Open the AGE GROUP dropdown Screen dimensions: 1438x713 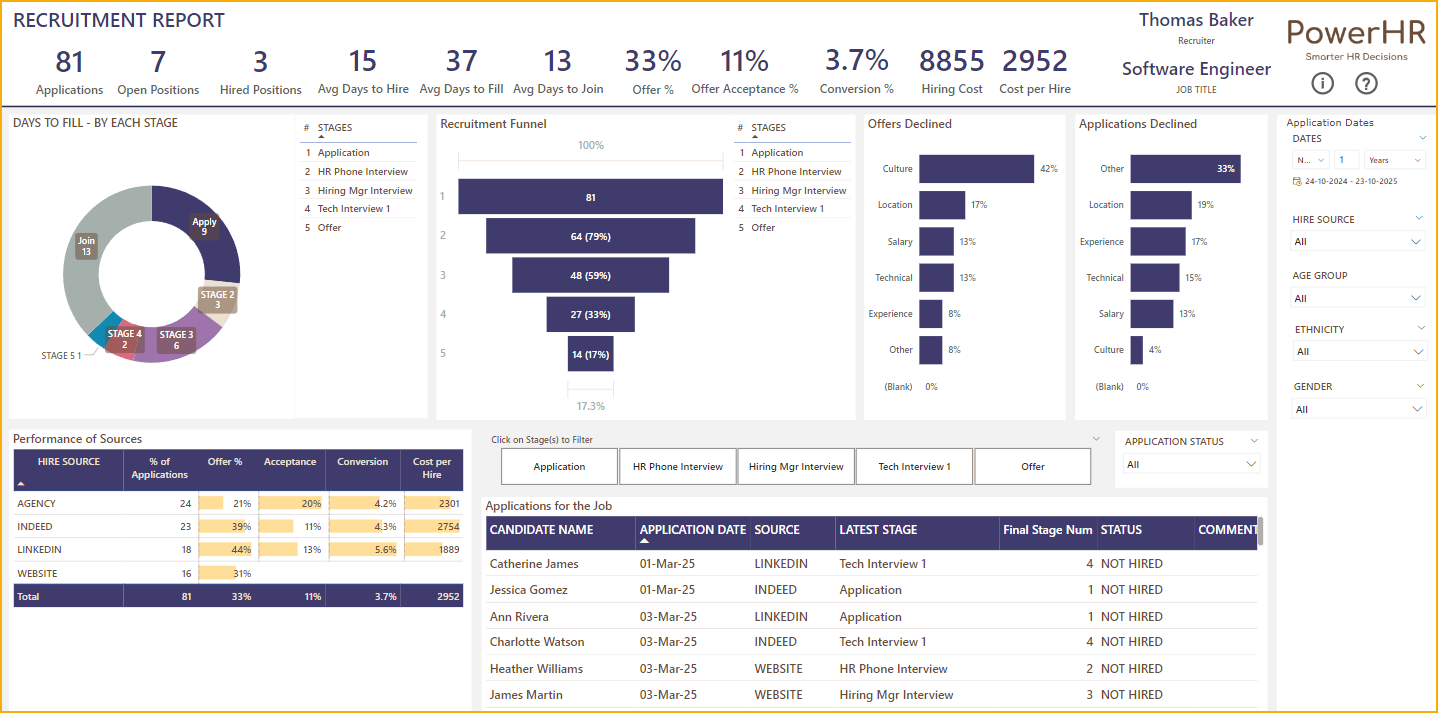click(x=1357, y=298)
